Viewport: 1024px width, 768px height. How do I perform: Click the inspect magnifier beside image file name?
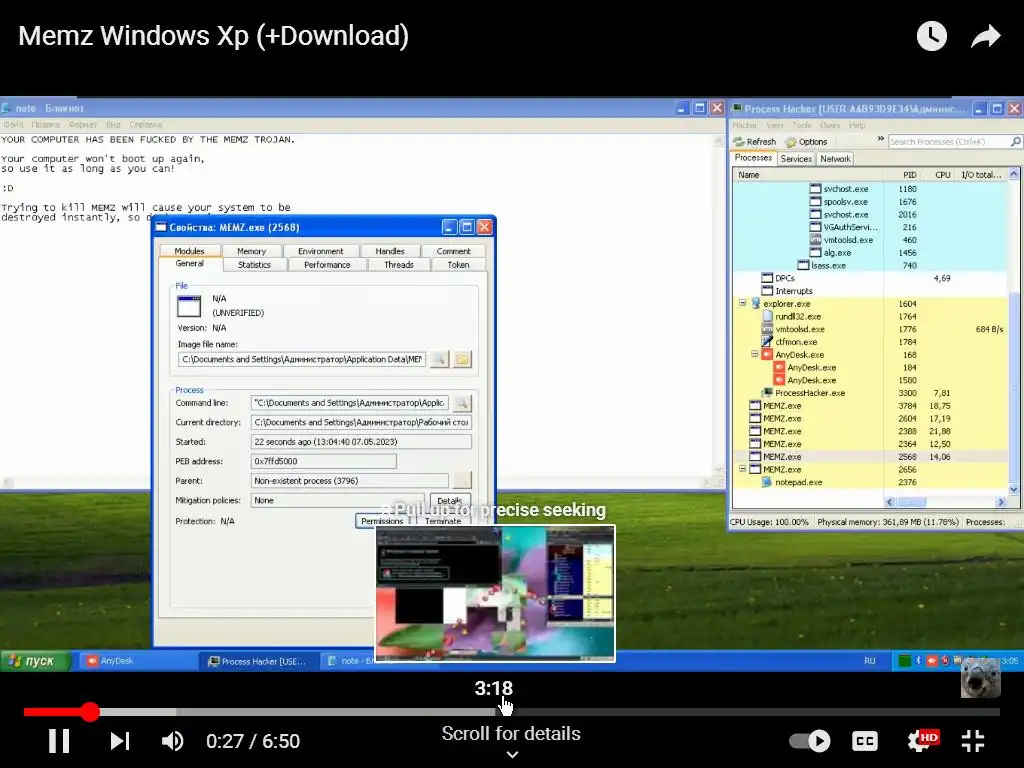pos(440,359)
